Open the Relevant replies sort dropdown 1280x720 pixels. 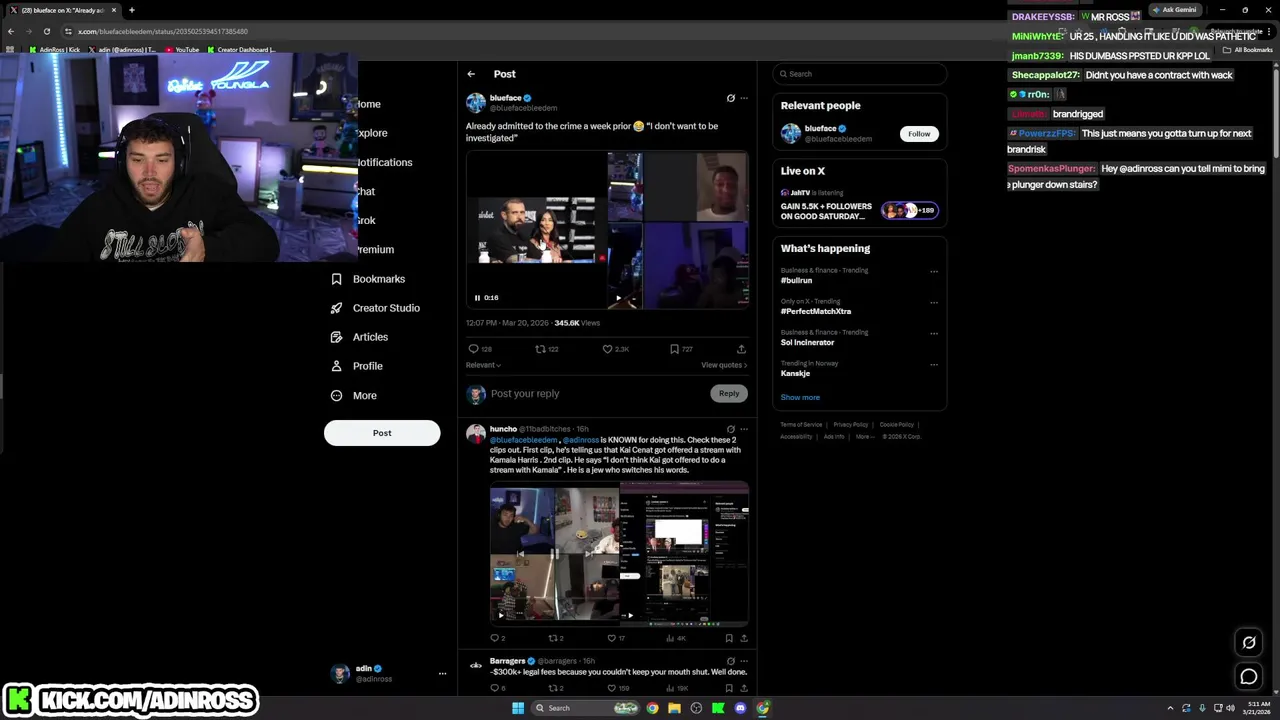[x=483, y=365]
